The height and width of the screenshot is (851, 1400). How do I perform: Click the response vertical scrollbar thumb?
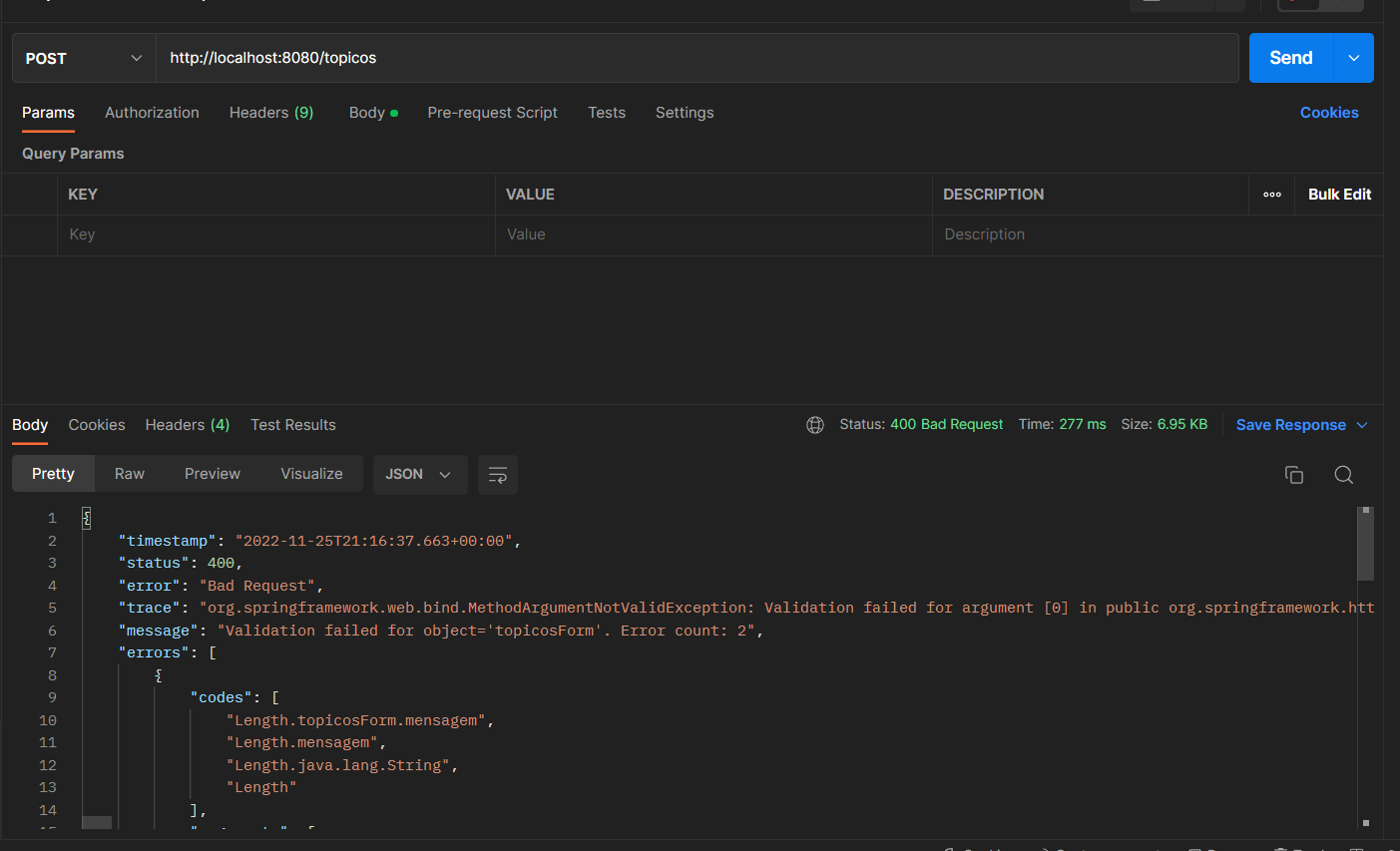click(x=1366, y=545)
